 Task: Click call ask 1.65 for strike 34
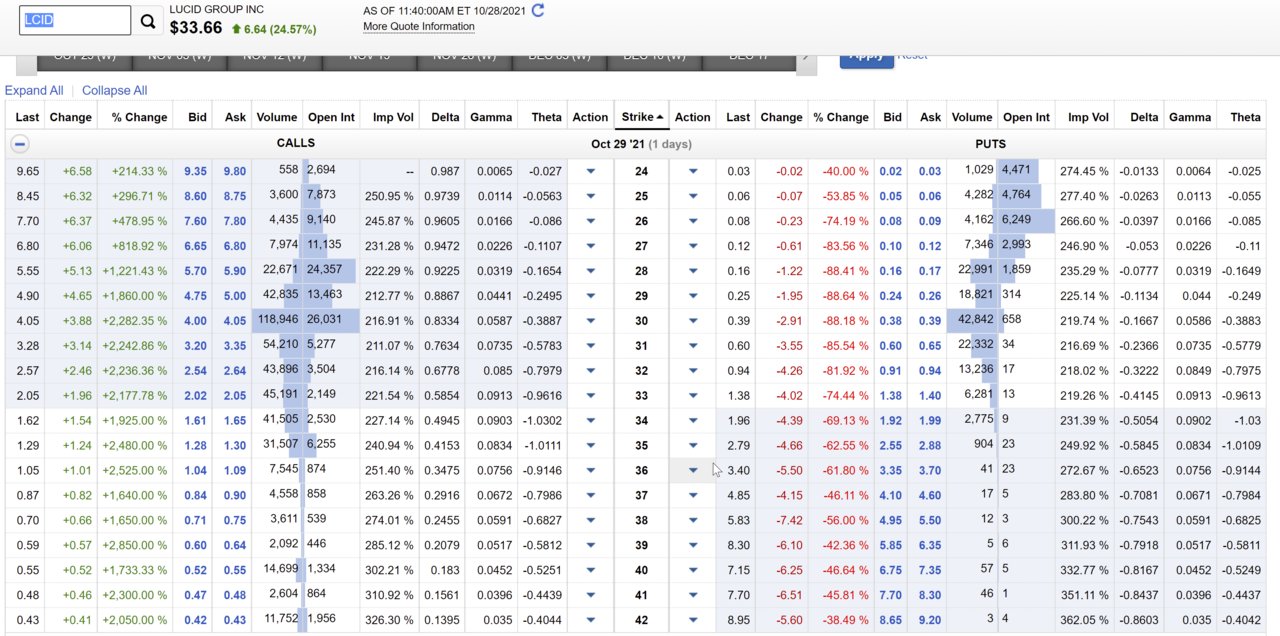(235, 421)
